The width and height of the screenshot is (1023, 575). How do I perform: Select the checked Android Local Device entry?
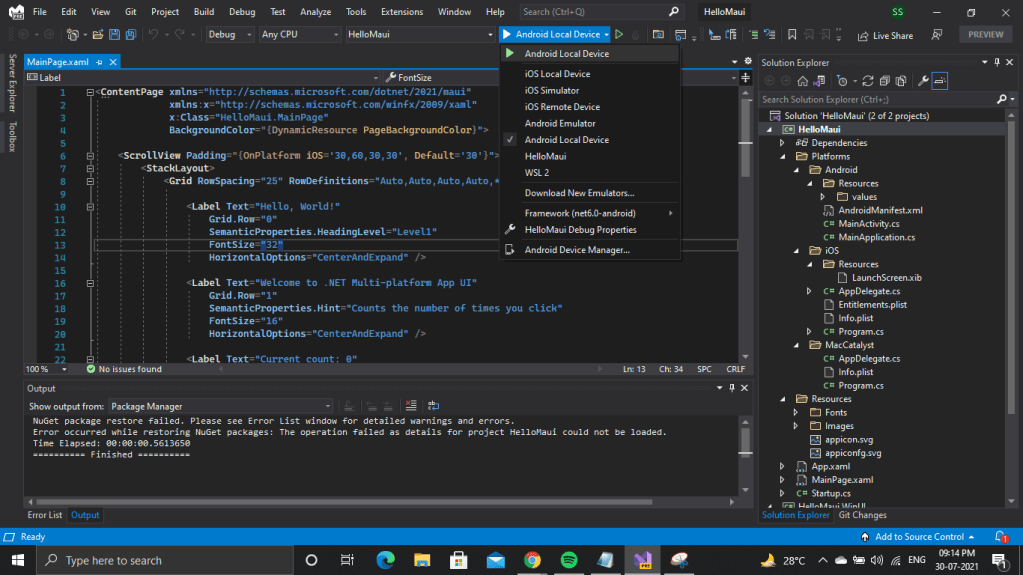point(566,140)
